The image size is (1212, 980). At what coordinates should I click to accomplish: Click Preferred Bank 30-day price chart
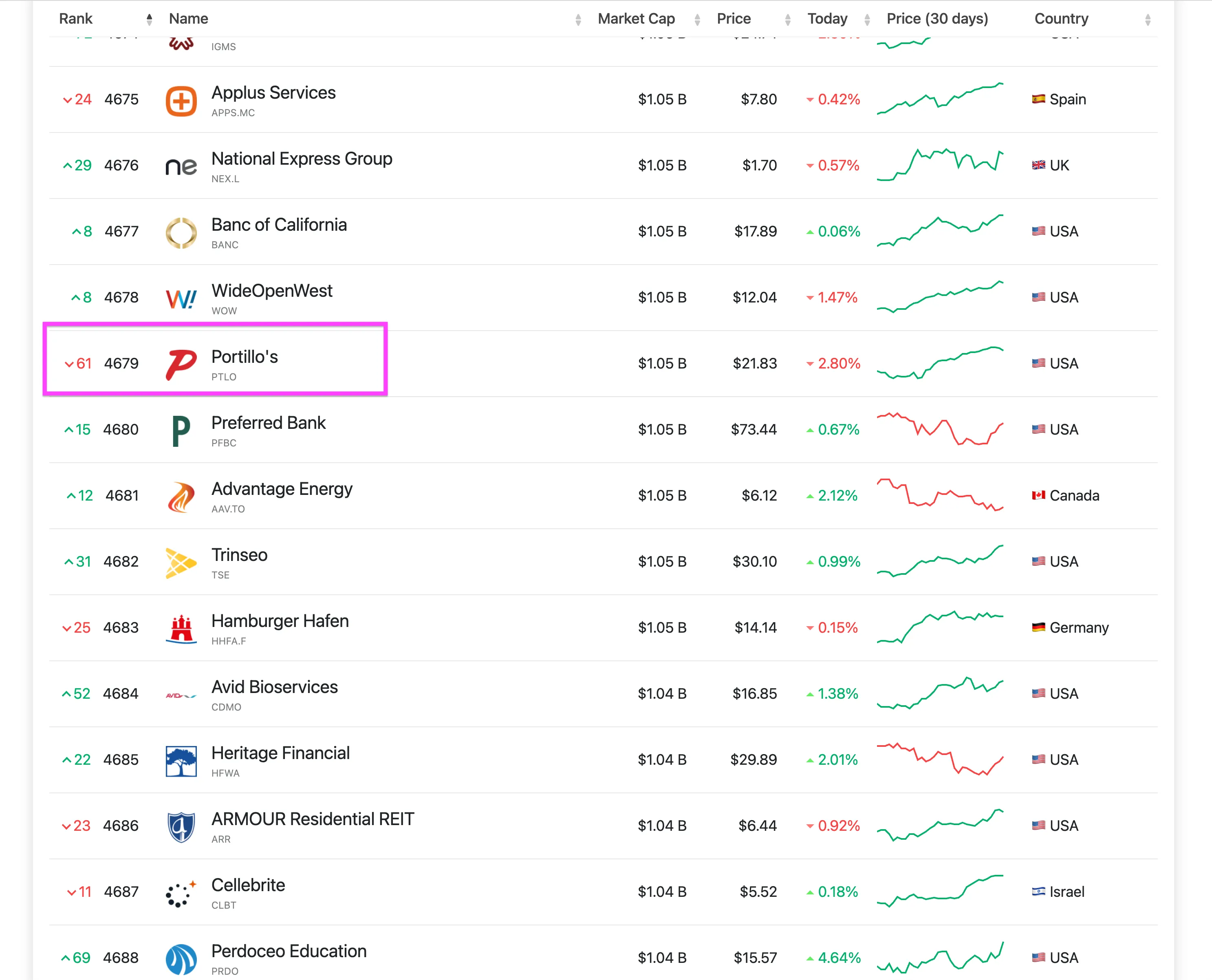click(x=940, y=429)
